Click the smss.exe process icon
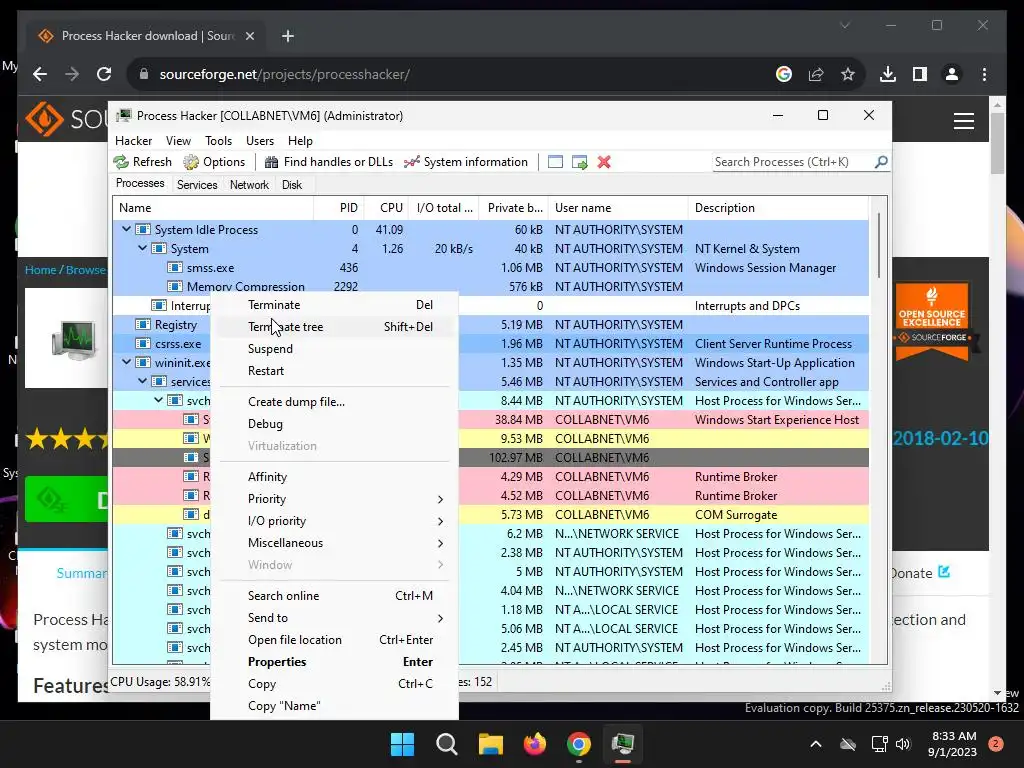1024x768 pixels. (174, 268)
